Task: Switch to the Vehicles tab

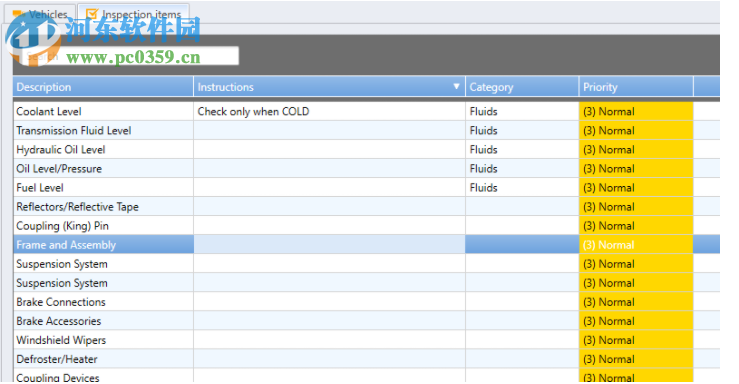Action: pyautogui.click(x=40, y=14)
